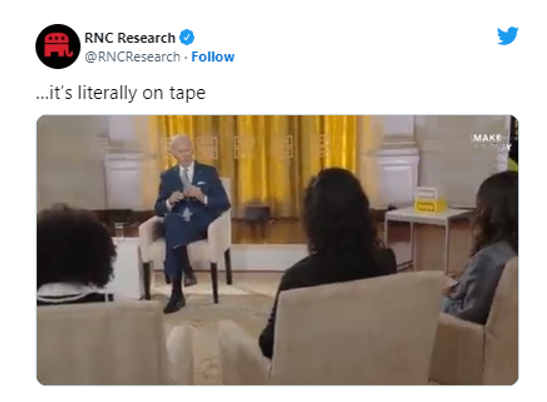Click the water glass beside the armchair
The width and height of the screenshot is (547, 402).
coord(119,230)
